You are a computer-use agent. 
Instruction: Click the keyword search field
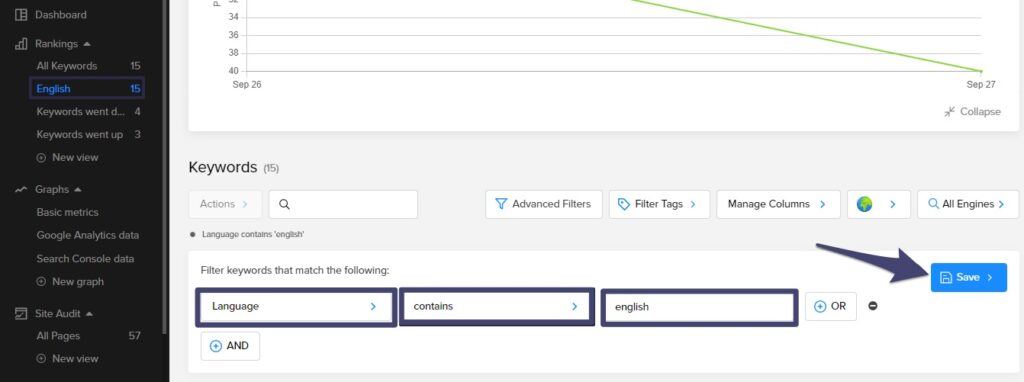pyautogui.click(x=343, y=204)
